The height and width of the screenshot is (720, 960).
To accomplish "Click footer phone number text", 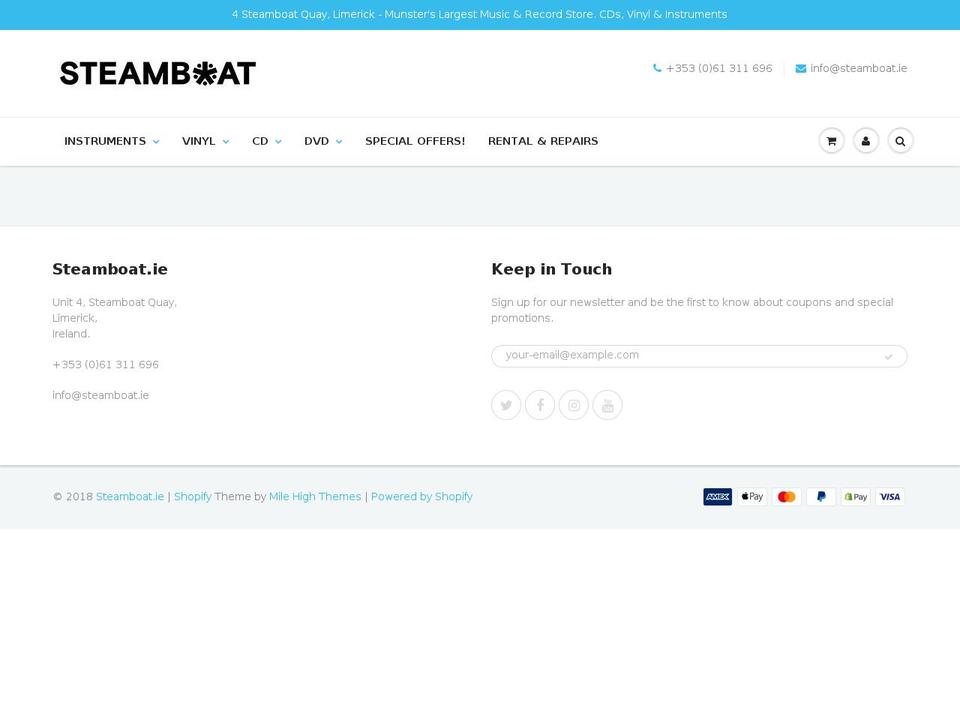I will coord(105,364).
